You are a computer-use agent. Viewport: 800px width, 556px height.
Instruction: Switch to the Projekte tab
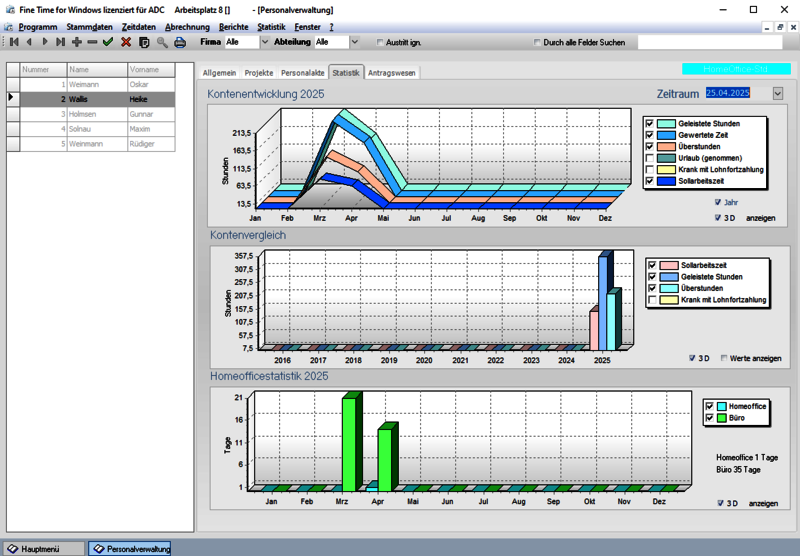point(259,73)
